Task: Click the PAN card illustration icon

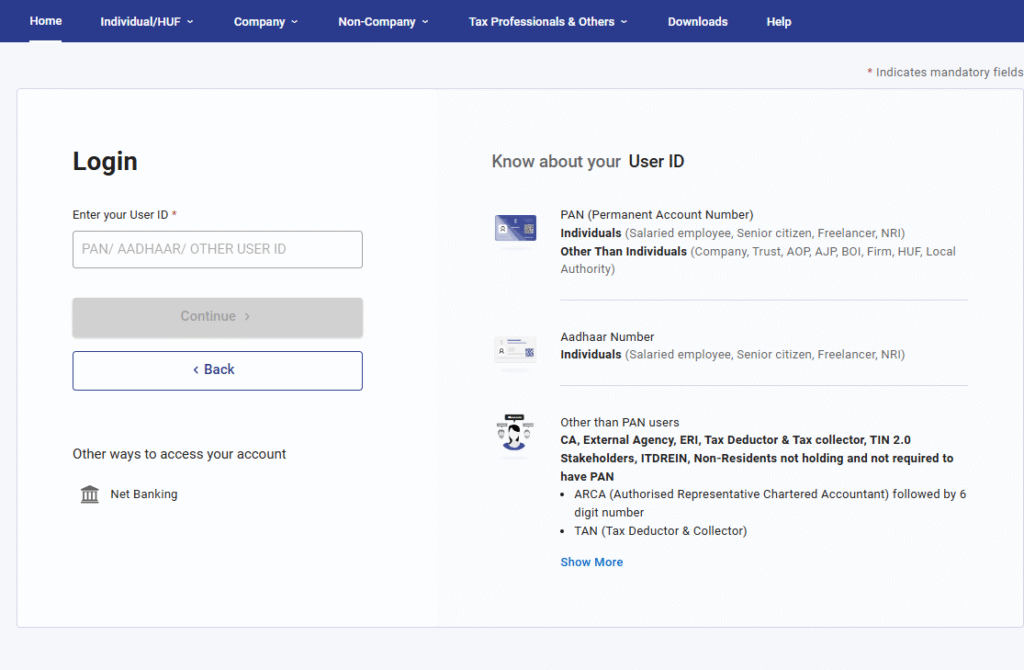Action: (516, 228)
